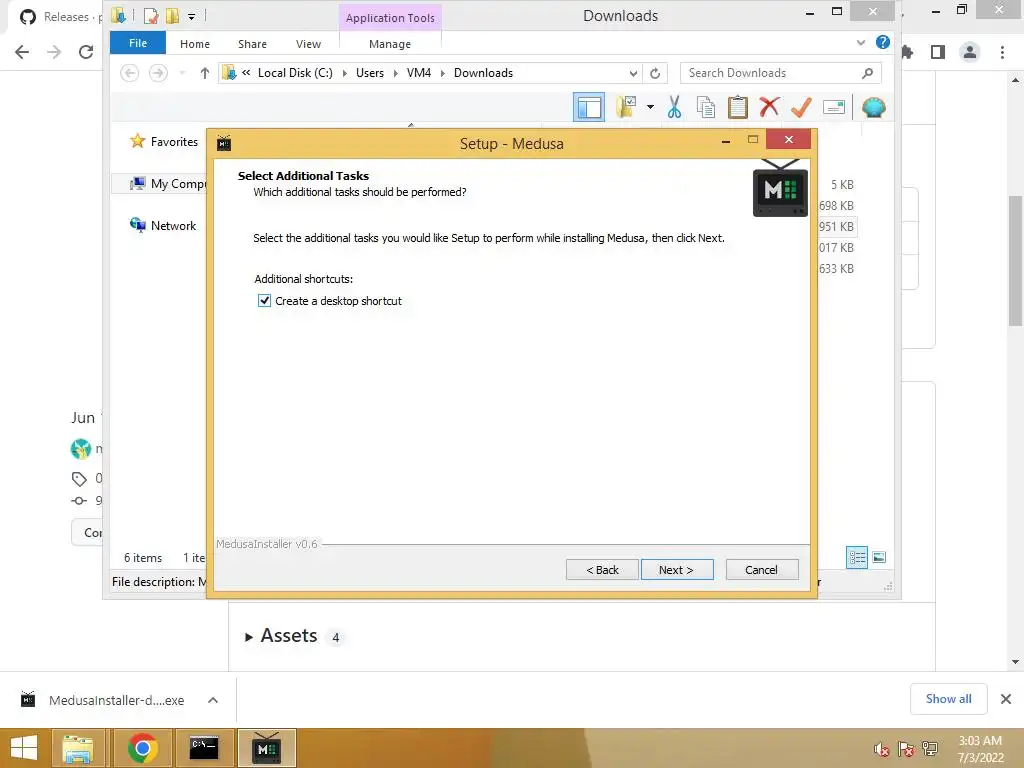This screenshot has width=1024, height=768.
Task: Click the folder options toolbar icon
Action: click(626, 107)
